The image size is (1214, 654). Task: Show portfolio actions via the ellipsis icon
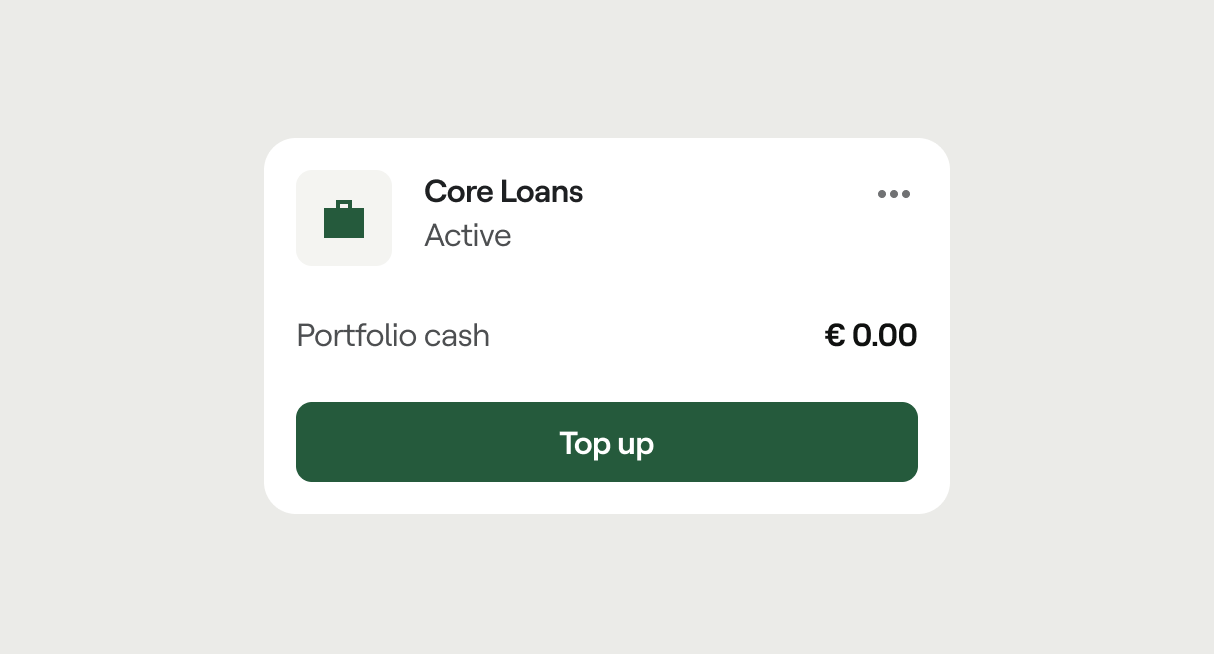click(x=894, y=194)
